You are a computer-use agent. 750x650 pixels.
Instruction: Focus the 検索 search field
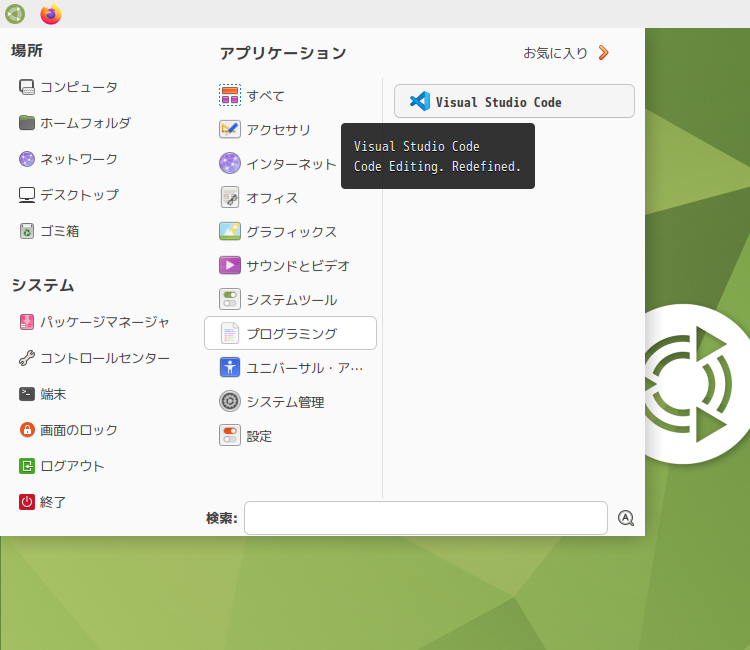[426, 518]
